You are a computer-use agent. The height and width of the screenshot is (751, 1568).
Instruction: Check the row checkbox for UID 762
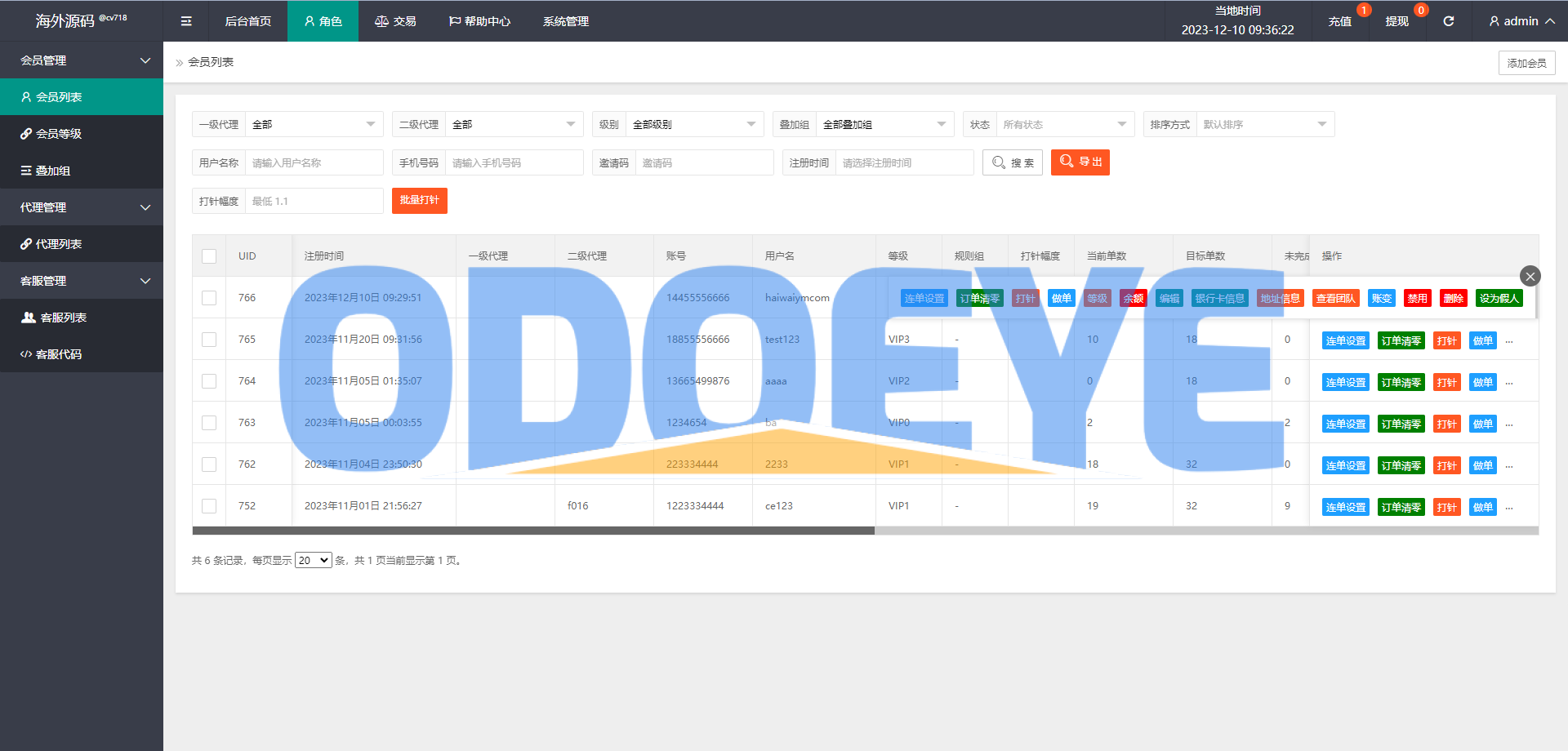click(209, 464)
